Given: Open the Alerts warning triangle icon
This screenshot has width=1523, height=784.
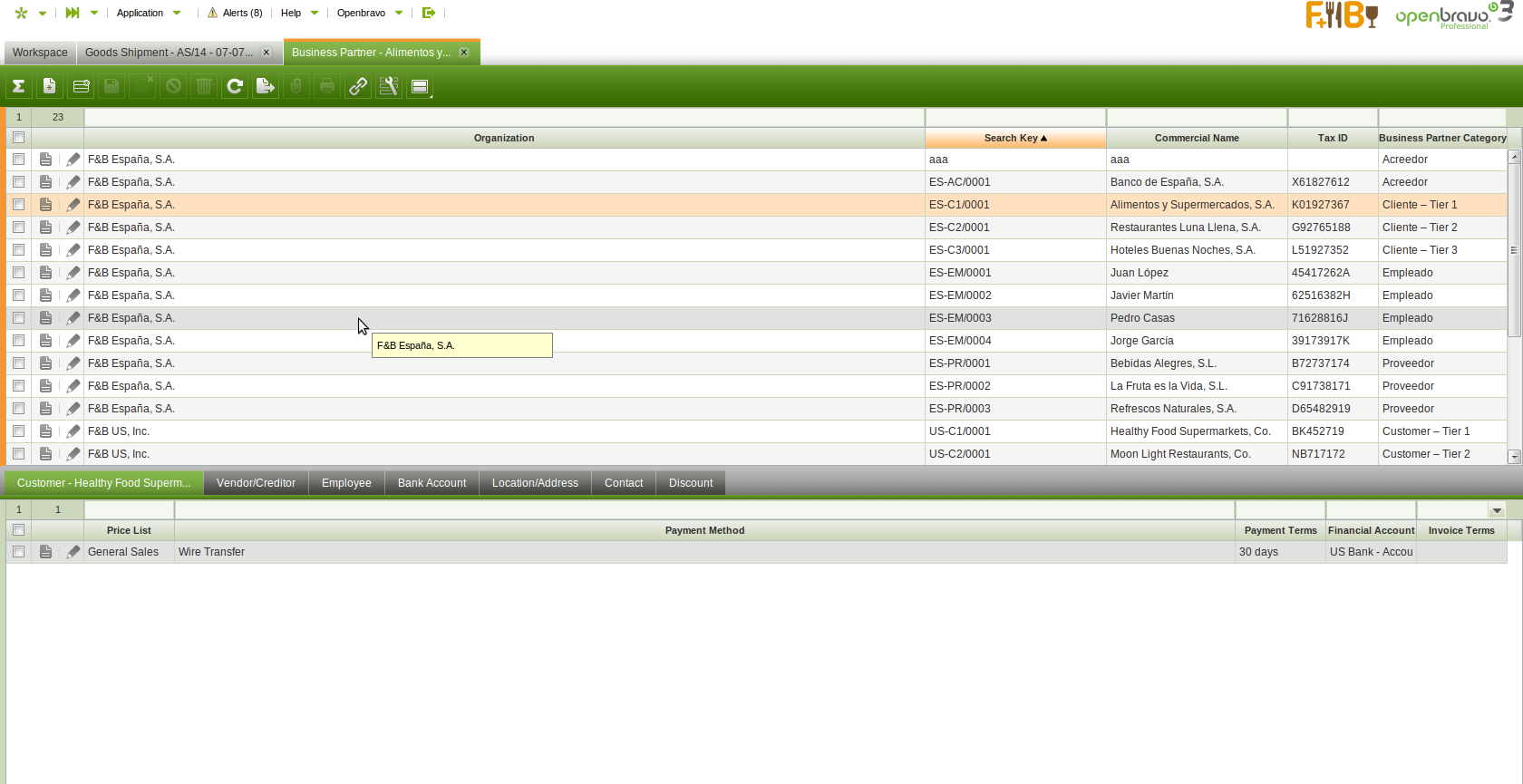Looking at the screenshot, I should tap(212, 13).
